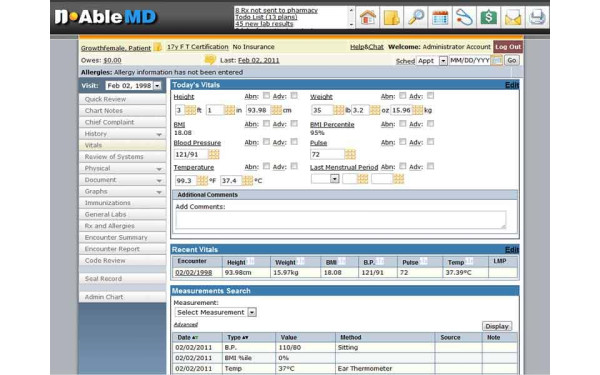This screenshot has height=375, width=600.
Task: Open the Todo List (13 plans) link
Action: pos(266,17)
